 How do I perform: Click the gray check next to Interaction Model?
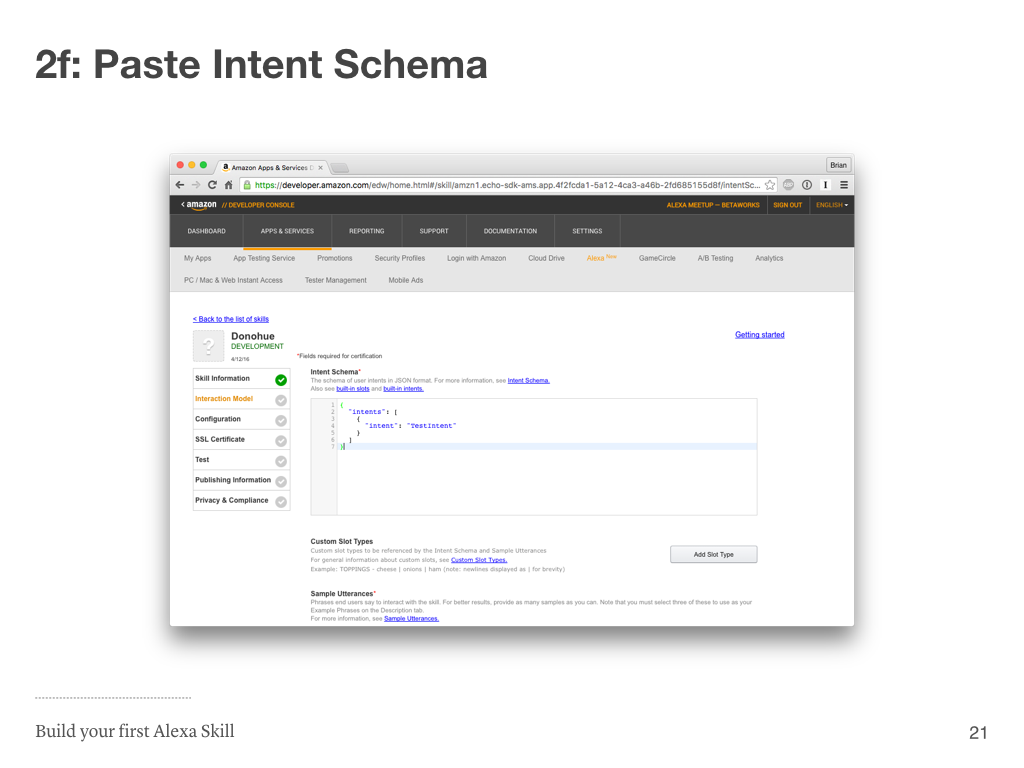coord(281,400)
